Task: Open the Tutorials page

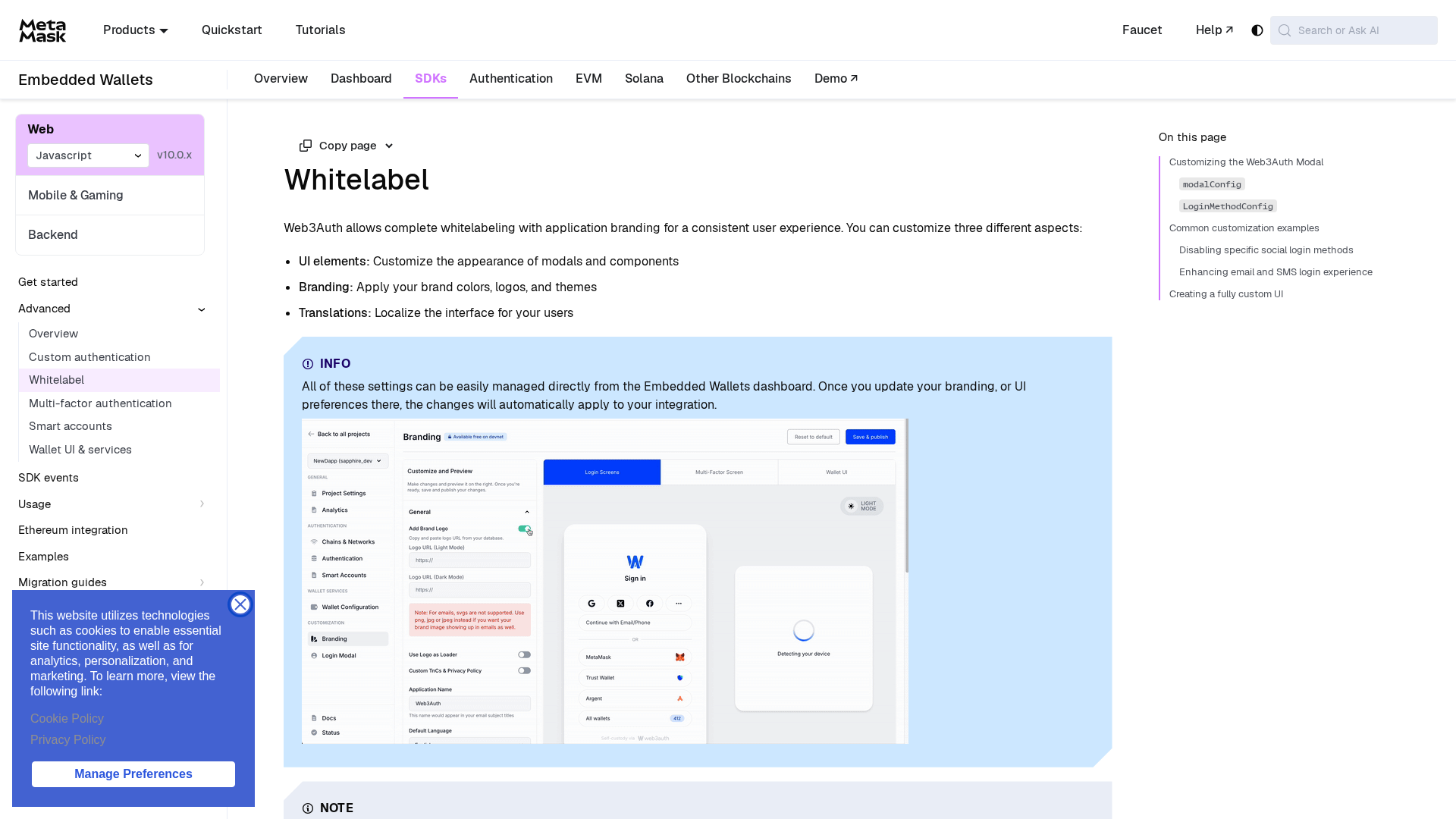Action: 321,30
